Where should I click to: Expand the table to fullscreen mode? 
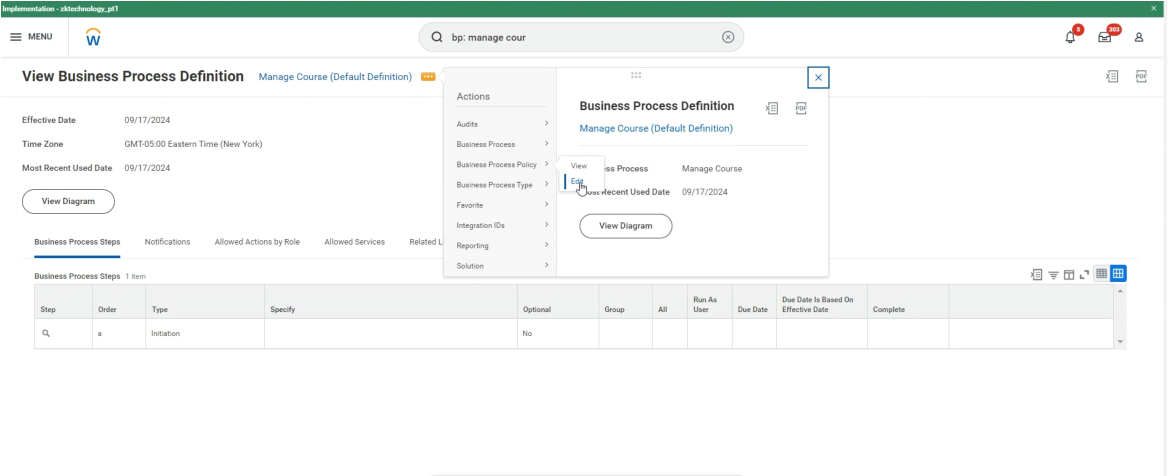pos(1084,274)
